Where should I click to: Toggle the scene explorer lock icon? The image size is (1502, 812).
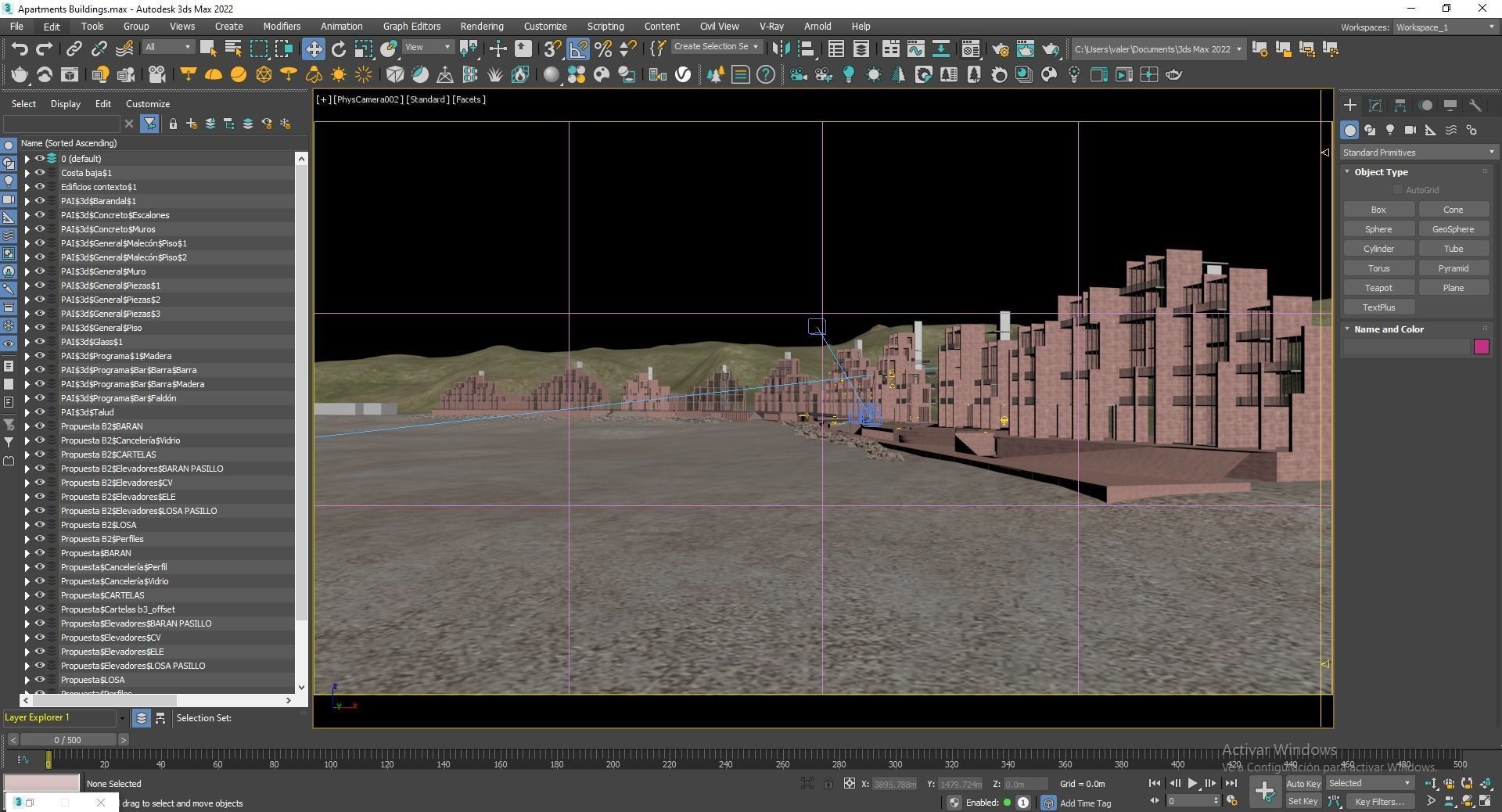point(173,124)
